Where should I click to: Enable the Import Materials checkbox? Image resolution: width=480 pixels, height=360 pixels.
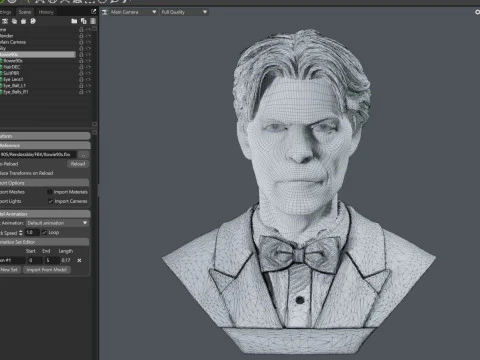[50, 192]
